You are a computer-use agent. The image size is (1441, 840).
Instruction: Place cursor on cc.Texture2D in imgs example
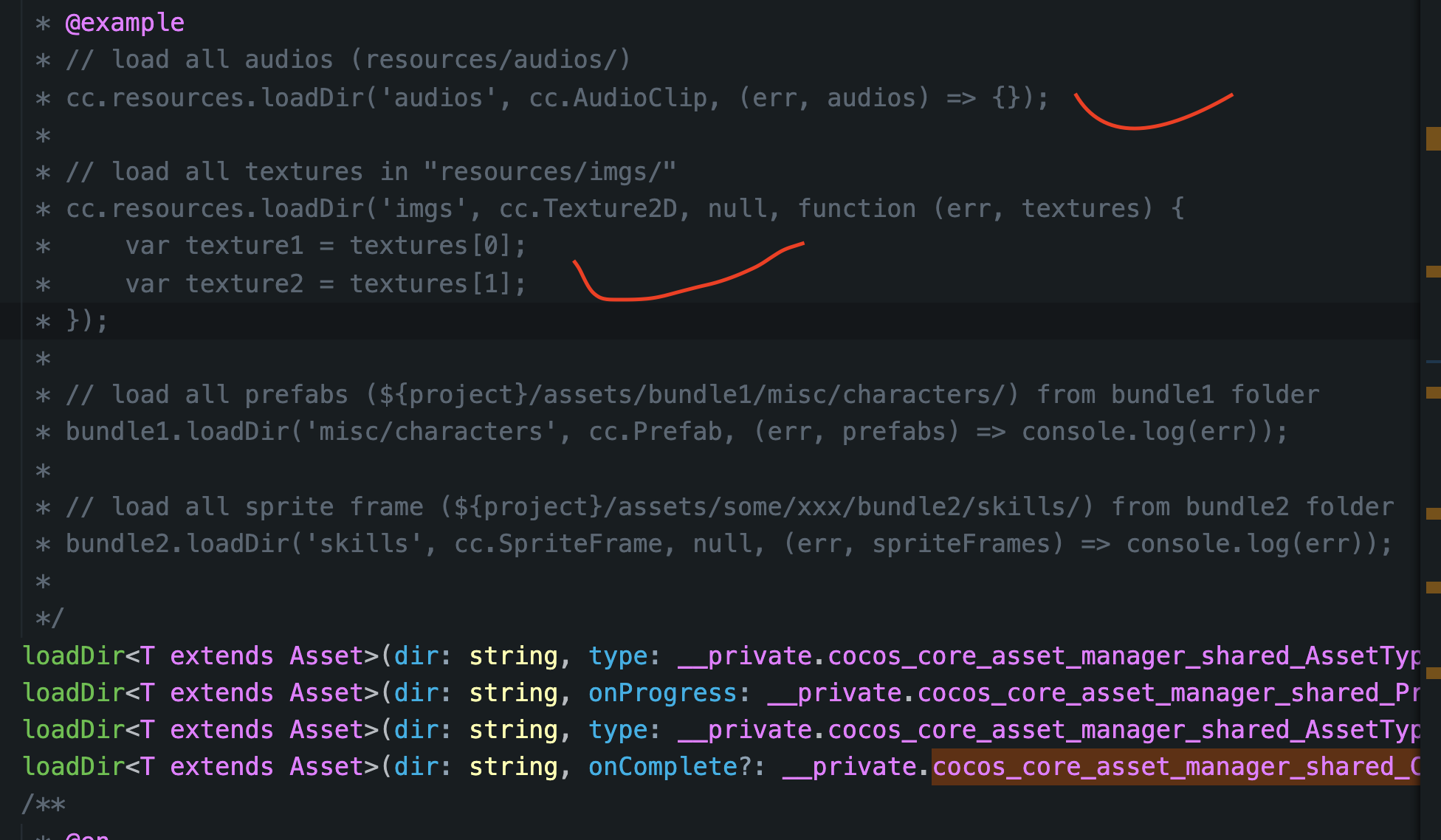[587, 209]
